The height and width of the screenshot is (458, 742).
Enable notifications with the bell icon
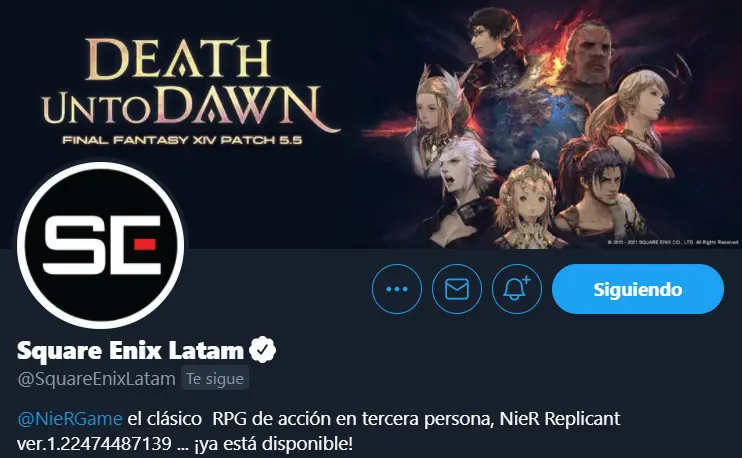(x=517, y=289)
